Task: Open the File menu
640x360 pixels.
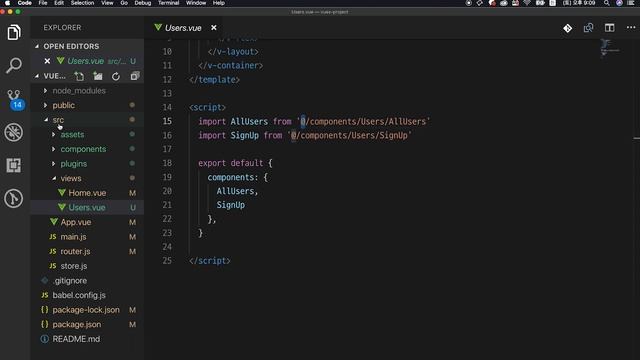Action: pos(43,3)
